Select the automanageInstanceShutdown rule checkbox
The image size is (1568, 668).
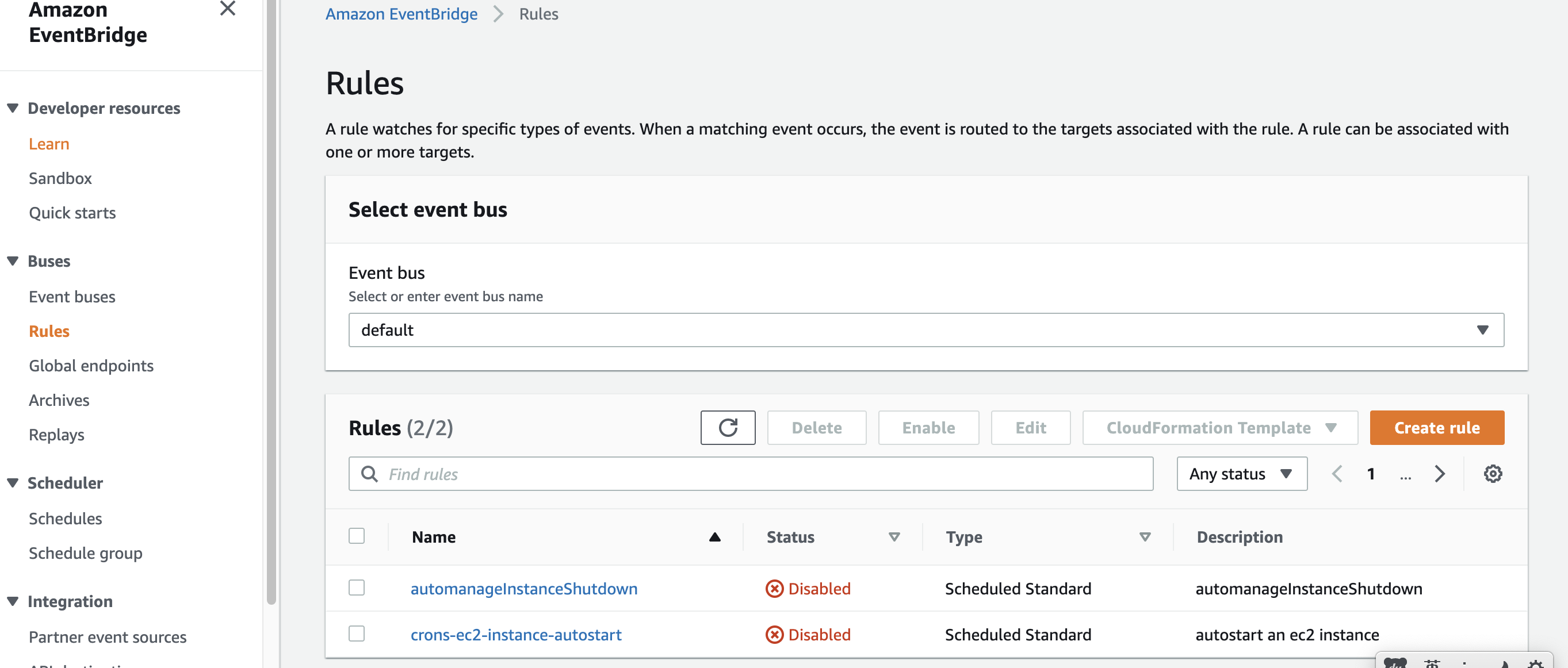357,588
